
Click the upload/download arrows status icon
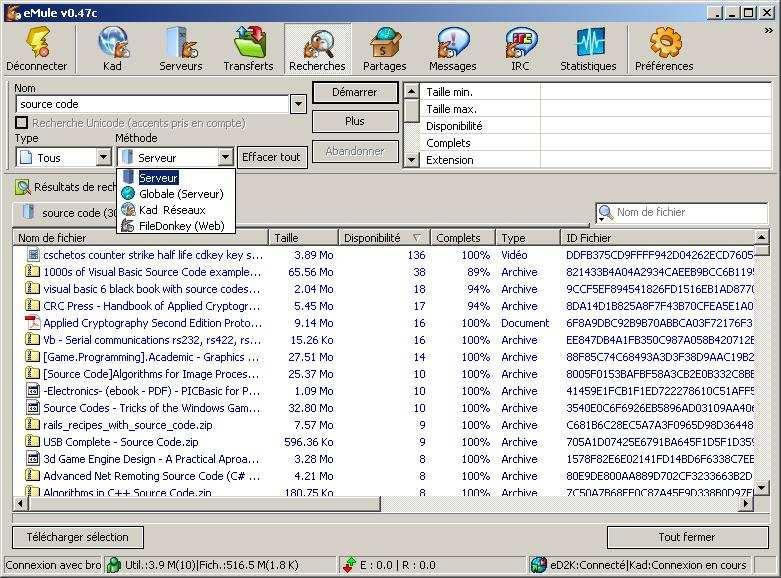point(349,565)
